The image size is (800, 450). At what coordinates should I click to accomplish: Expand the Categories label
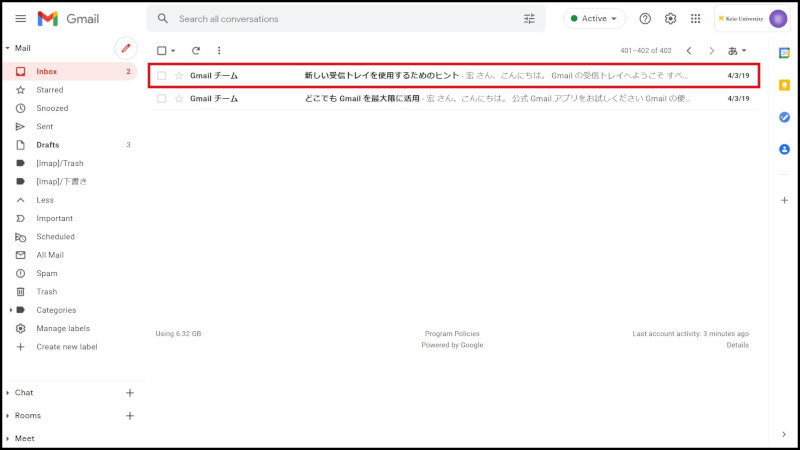(x=10, y=310)
